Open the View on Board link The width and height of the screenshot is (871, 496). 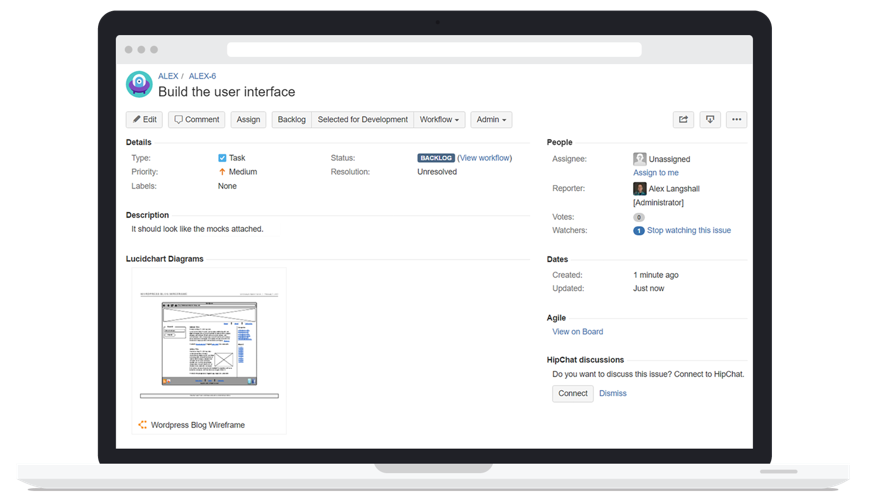tap(578, 332)
